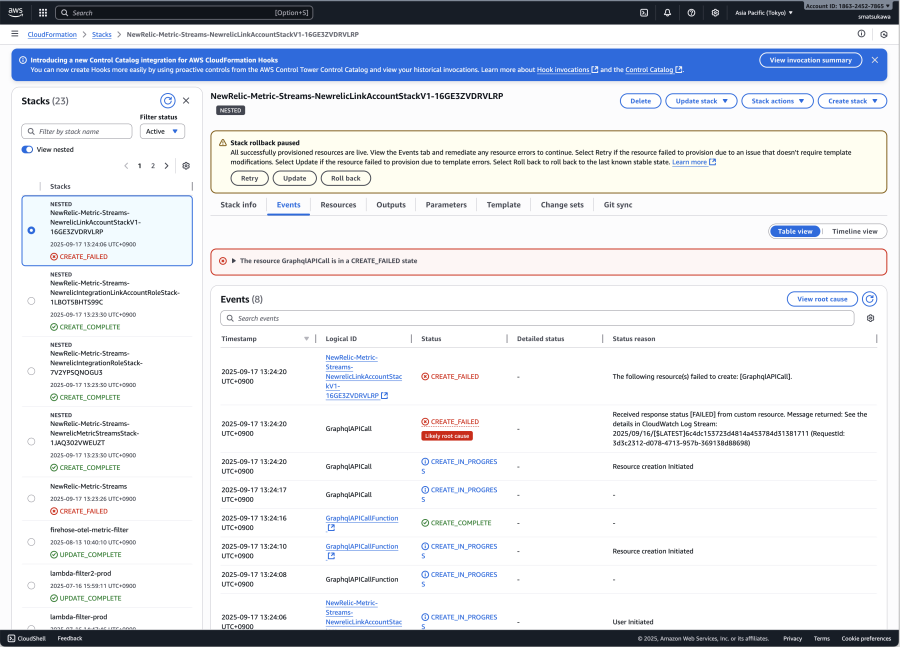Select NewrelicIntegrationRoleStack radio button
The image size is (900, 647).
coord(32,371)
